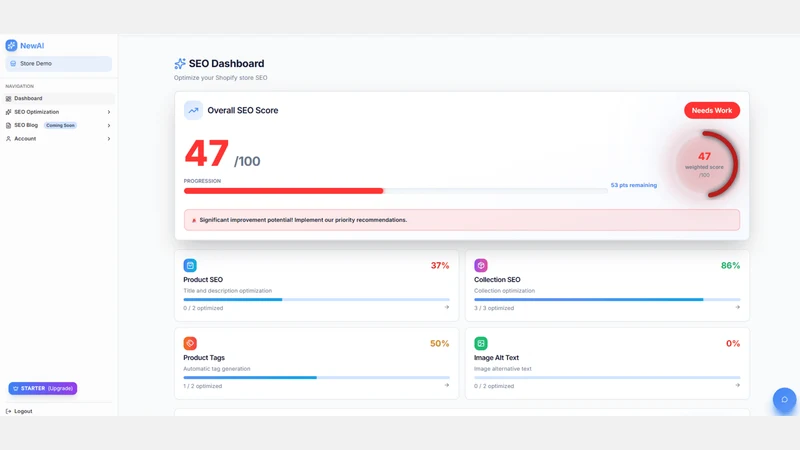The width and height of the screenshot is (800, 450).
Task: Click the "3 / 3 optimized" text
Action: point(494,308)
